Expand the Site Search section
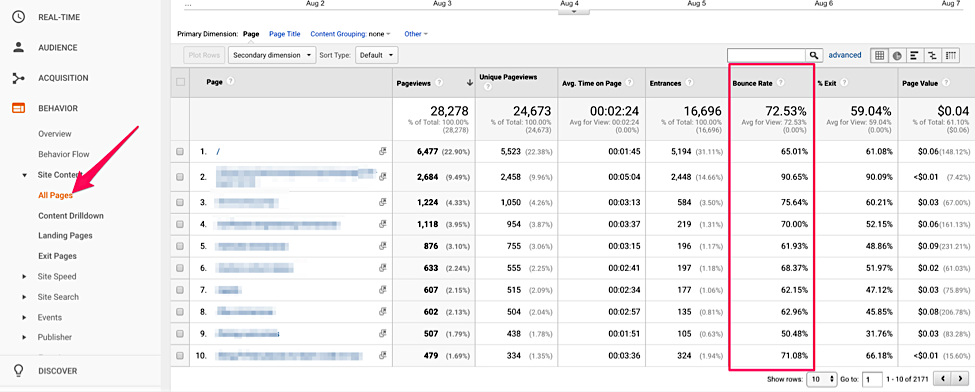Image resolution: width=975 pixels, height=392 pixels. pos(24,297)
